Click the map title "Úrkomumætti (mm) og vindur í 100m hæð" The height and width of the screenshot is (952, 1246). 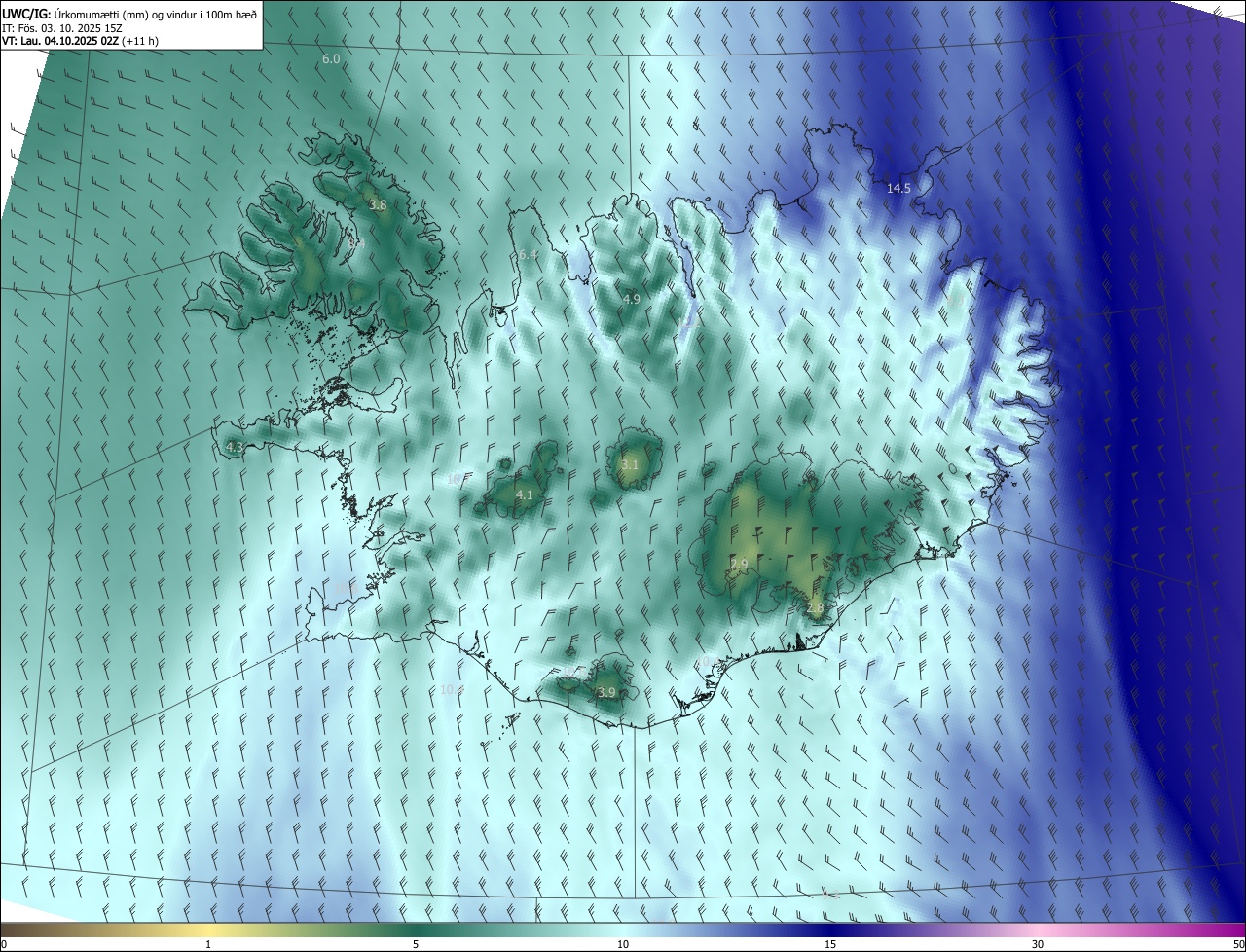click(155, 14)
